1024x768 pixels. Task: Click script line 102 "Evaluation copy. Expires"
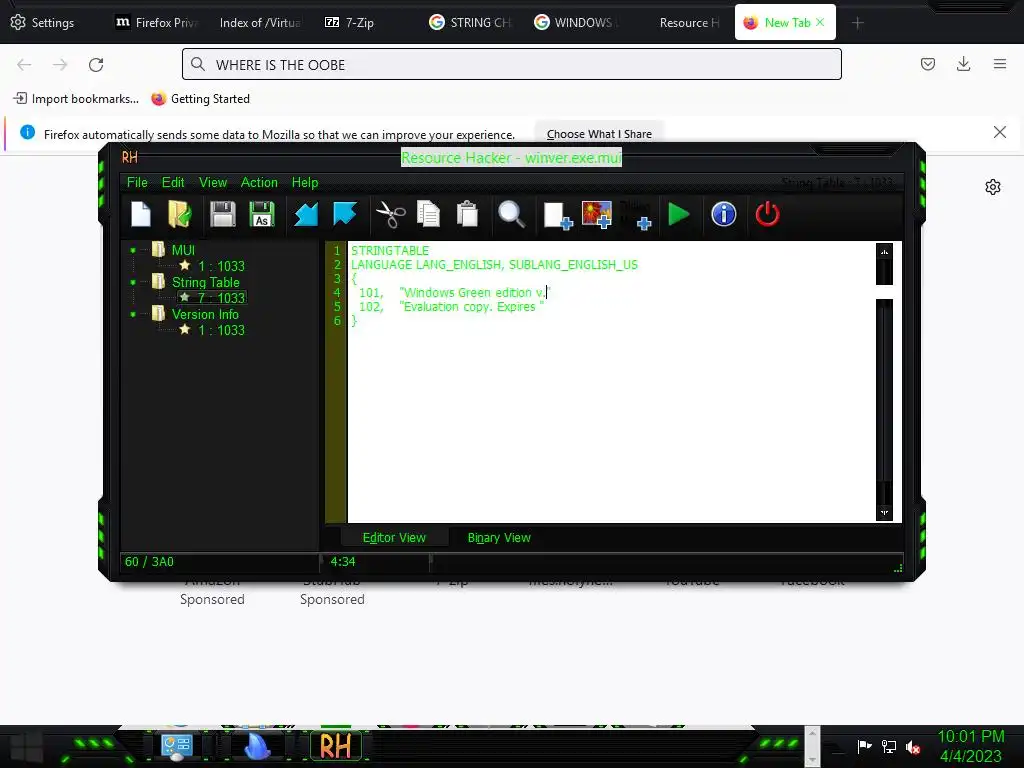[x=451, y=306]
